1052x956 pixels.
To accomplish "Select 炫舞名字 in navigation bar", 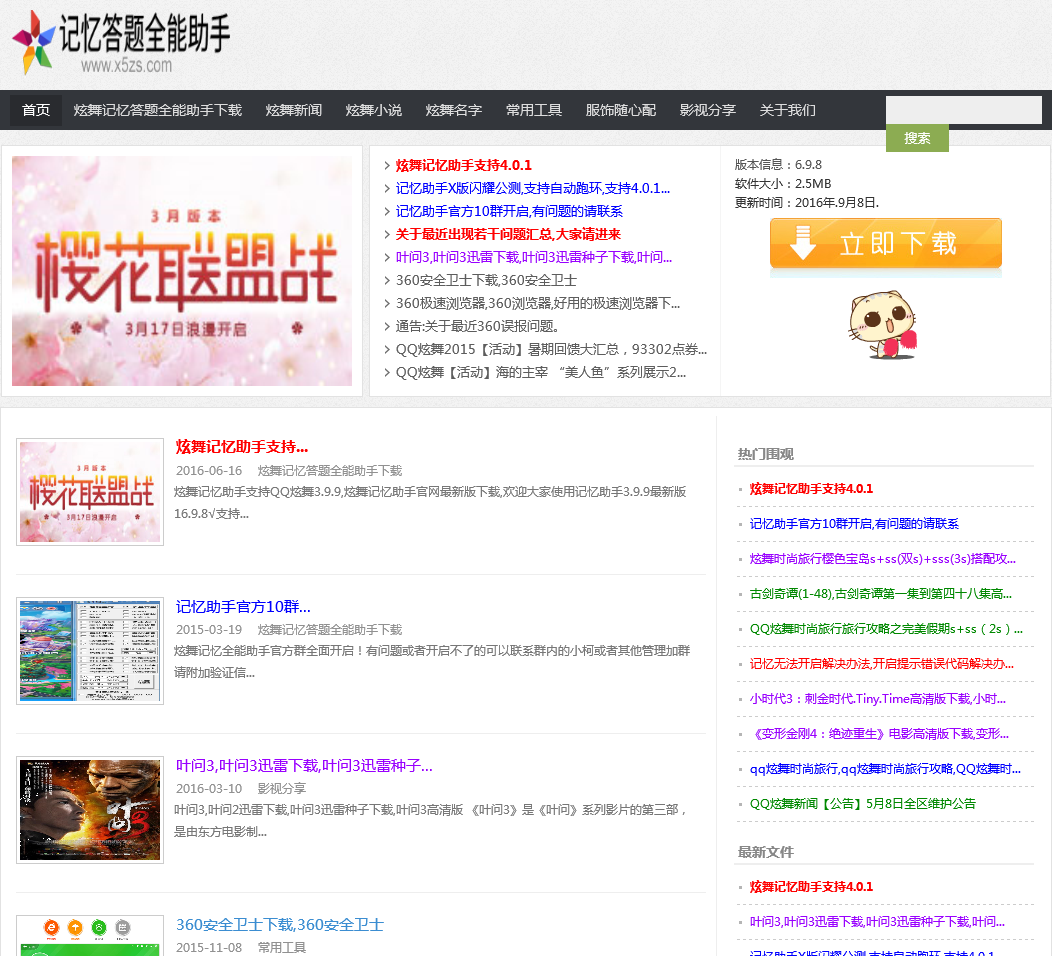I will pyautogui.click(x=454, y=110).
